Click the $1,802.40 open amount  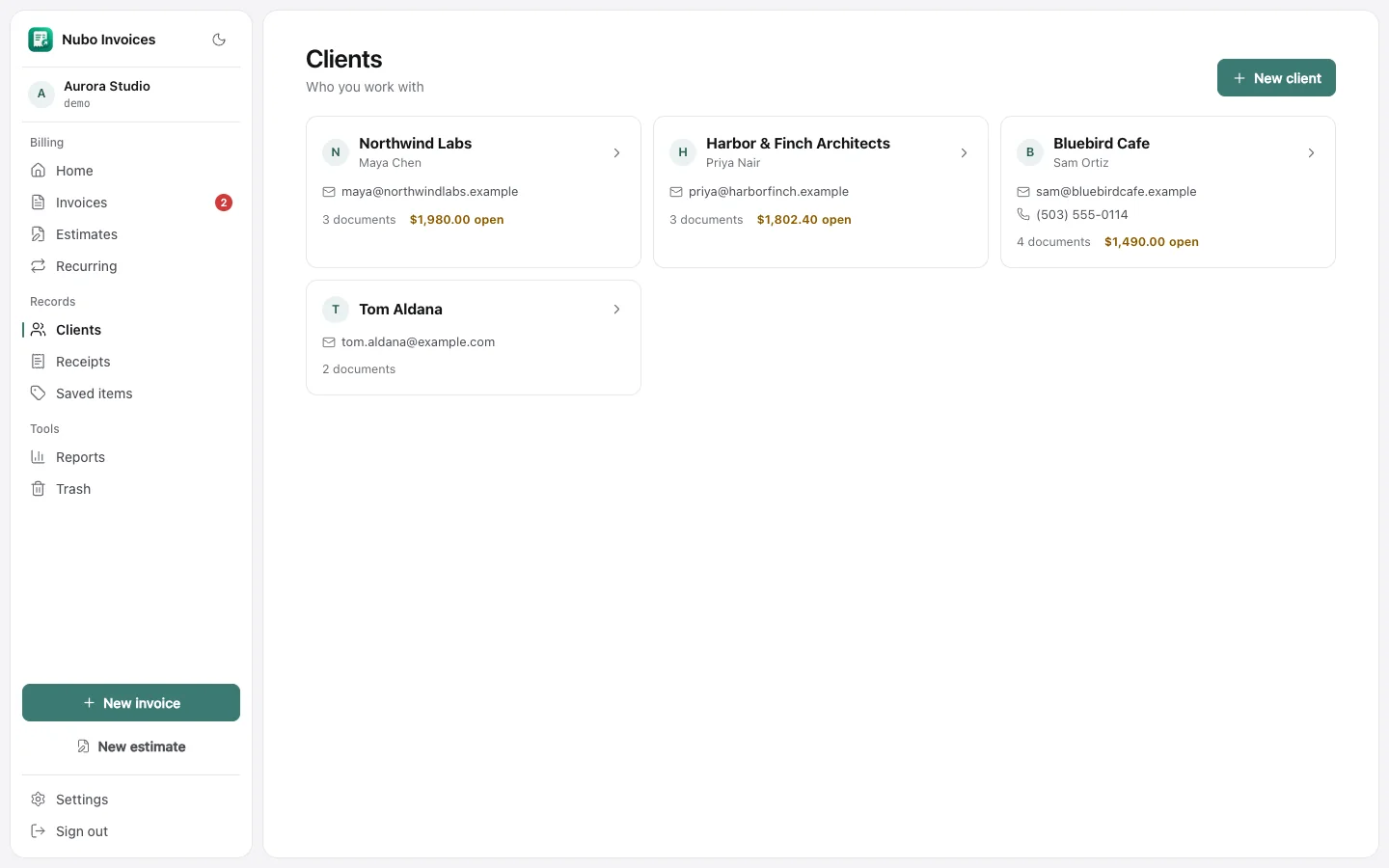(x=804, y=220)
